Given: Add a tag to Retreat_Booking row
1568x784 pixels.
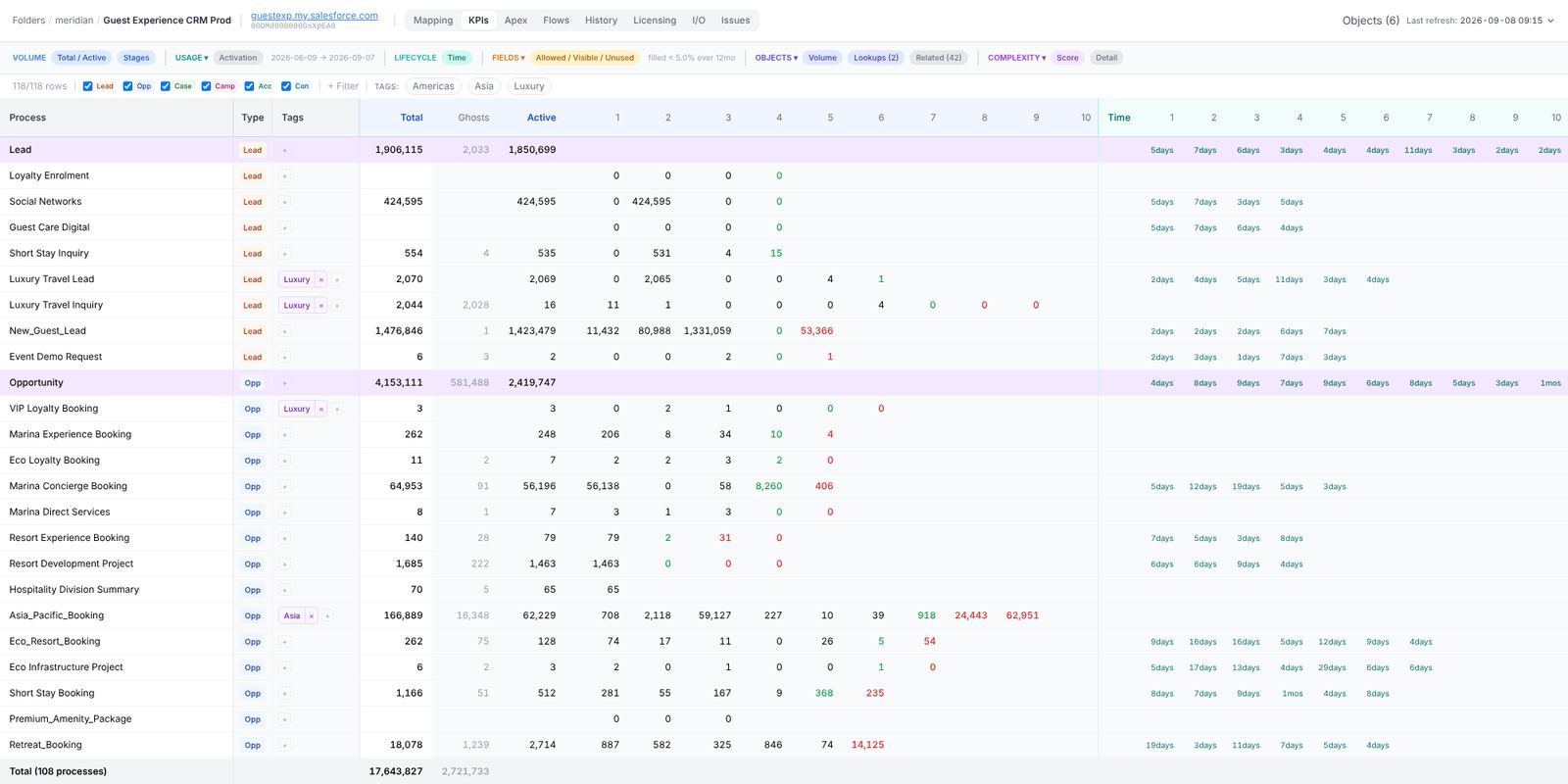Looking at the screenshot, I should 285,745.
